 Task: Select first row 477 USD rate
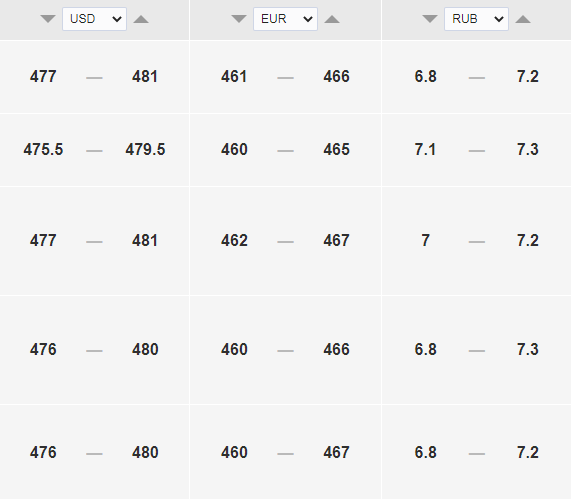[43, 77]
